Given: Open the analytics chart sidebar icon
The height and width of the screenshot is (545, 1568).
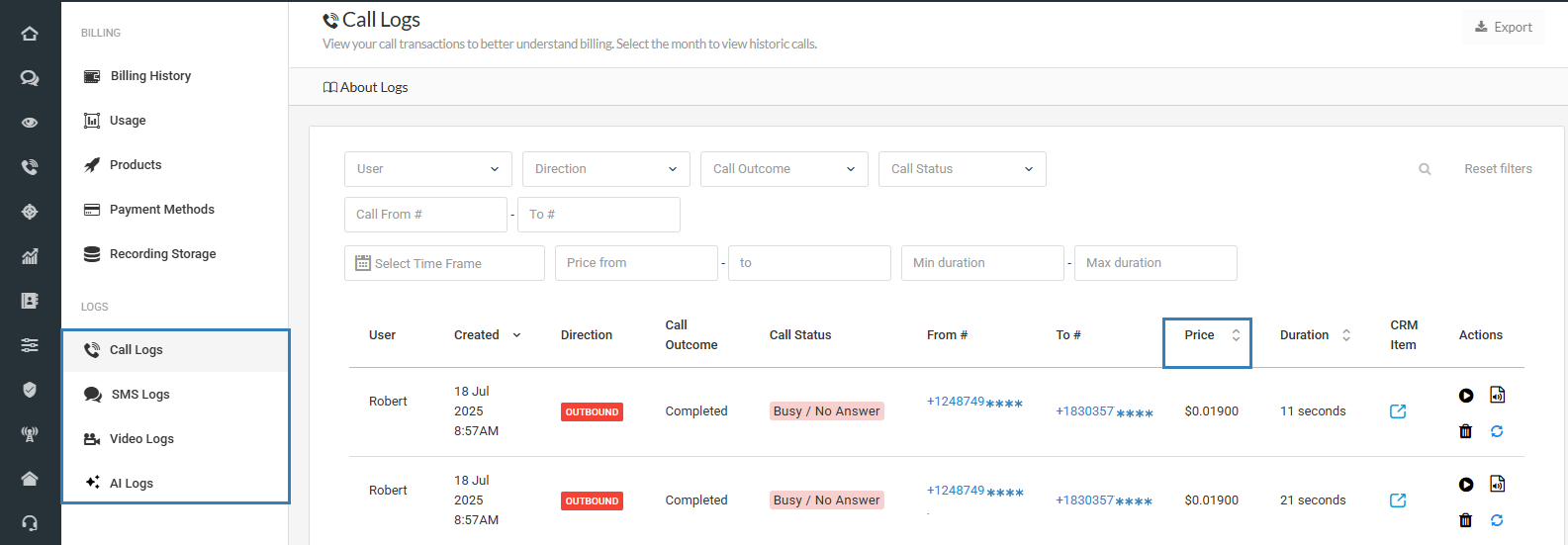Looking at the screenshot, I should (x=30, y=256).
